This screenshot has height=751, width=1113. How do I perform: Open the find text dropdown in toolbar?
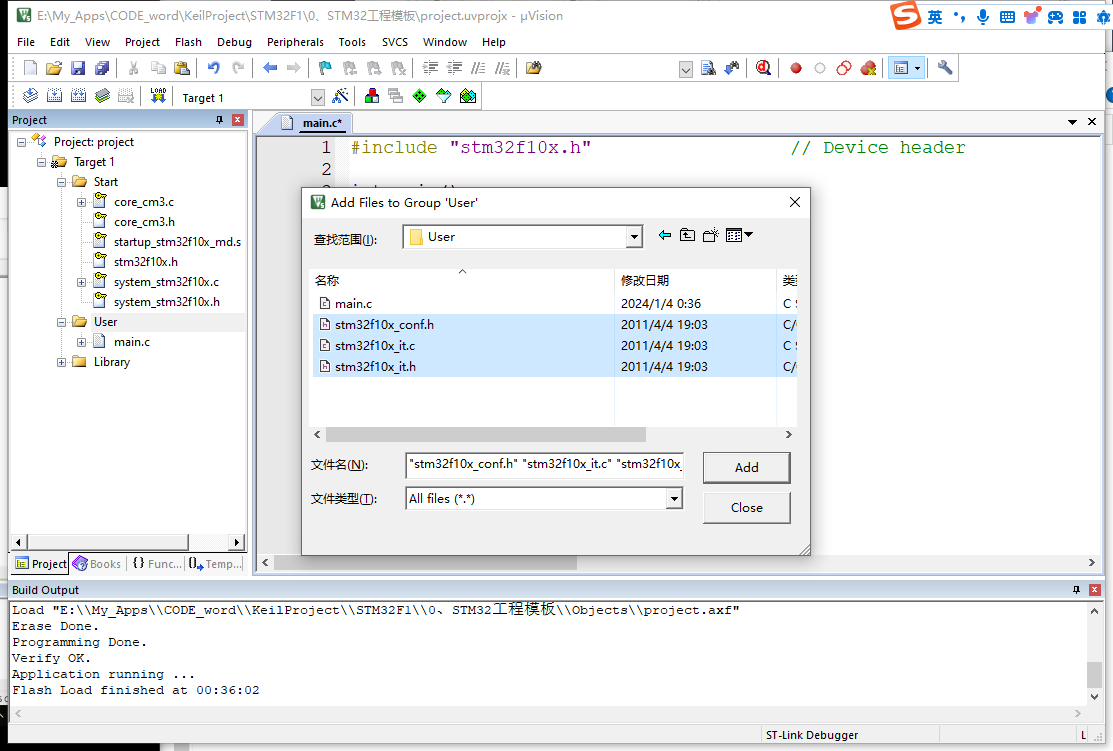pos(686,70)
